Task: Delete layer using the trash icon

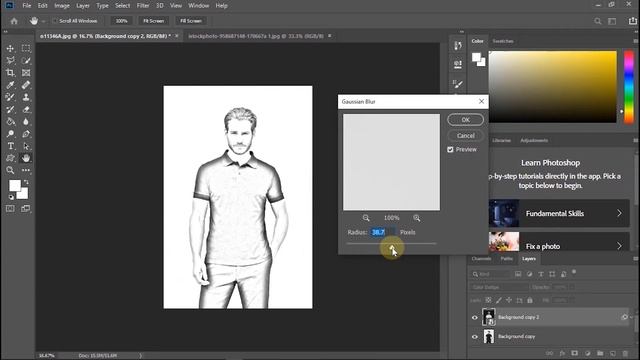Action: point(625,353)
